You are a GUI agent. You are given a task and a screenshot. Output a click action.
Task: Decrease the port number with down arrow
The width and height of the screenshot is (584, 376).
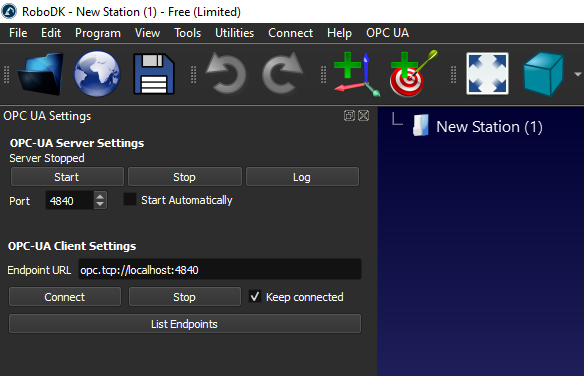(x=100, y=204)
